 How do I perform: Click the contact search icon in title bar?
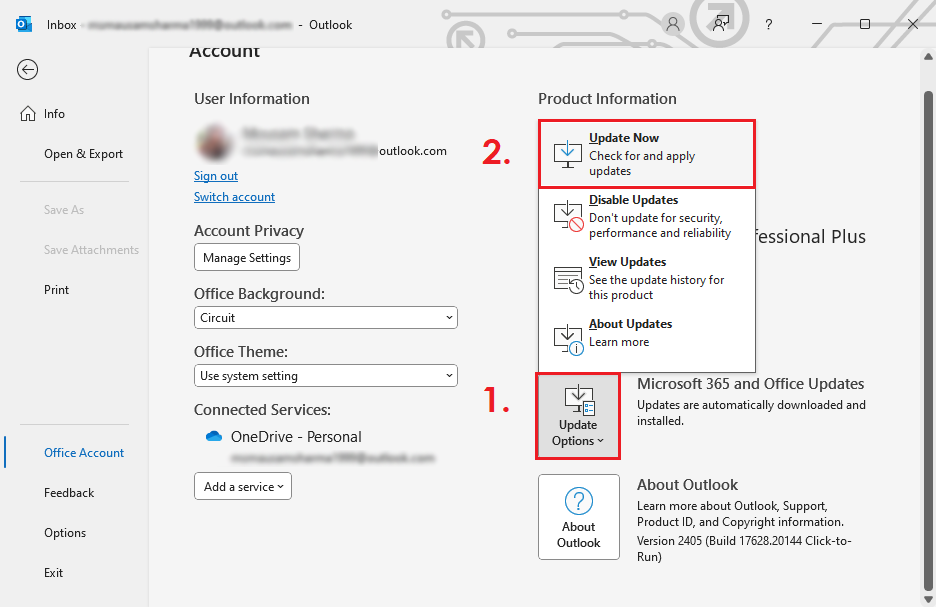720,23
